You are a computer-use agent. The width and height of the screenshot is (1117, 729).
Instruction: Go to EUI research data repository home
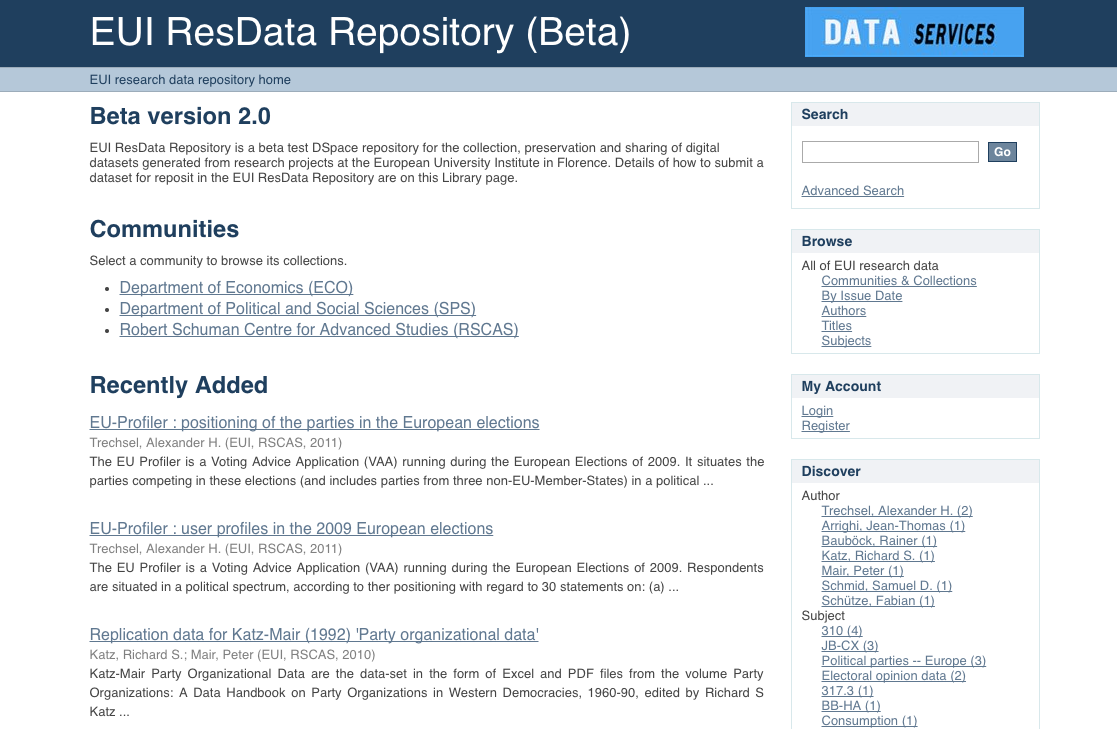190,80
